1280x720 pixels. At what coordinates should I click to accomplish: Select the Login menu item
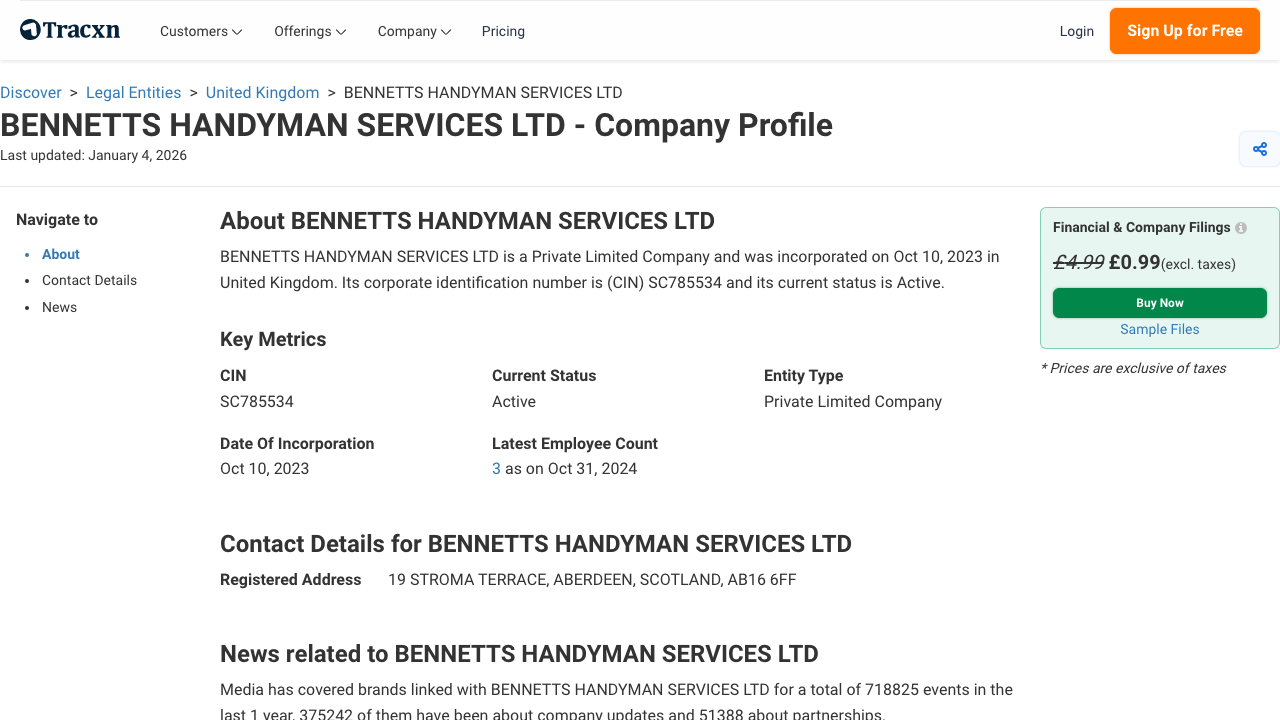point(1077,31)
